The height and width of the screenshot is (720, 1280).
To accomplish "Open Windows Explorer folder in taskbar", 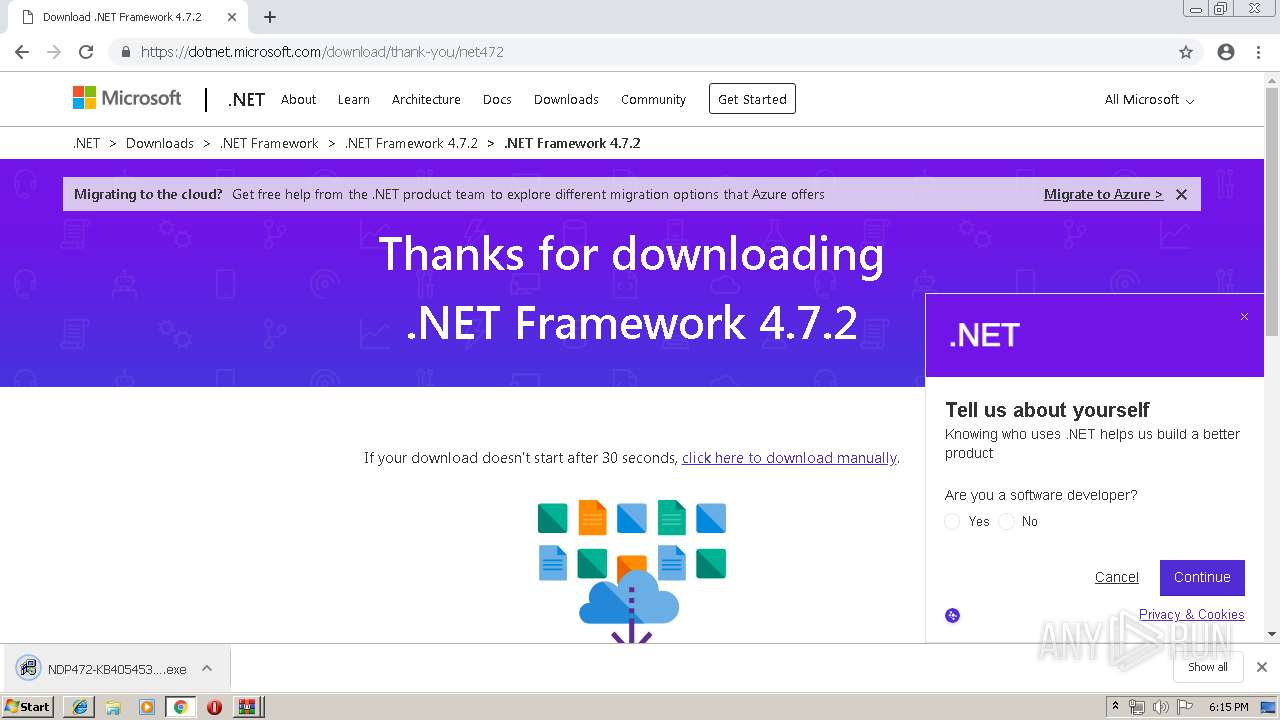I will [113, 707].
